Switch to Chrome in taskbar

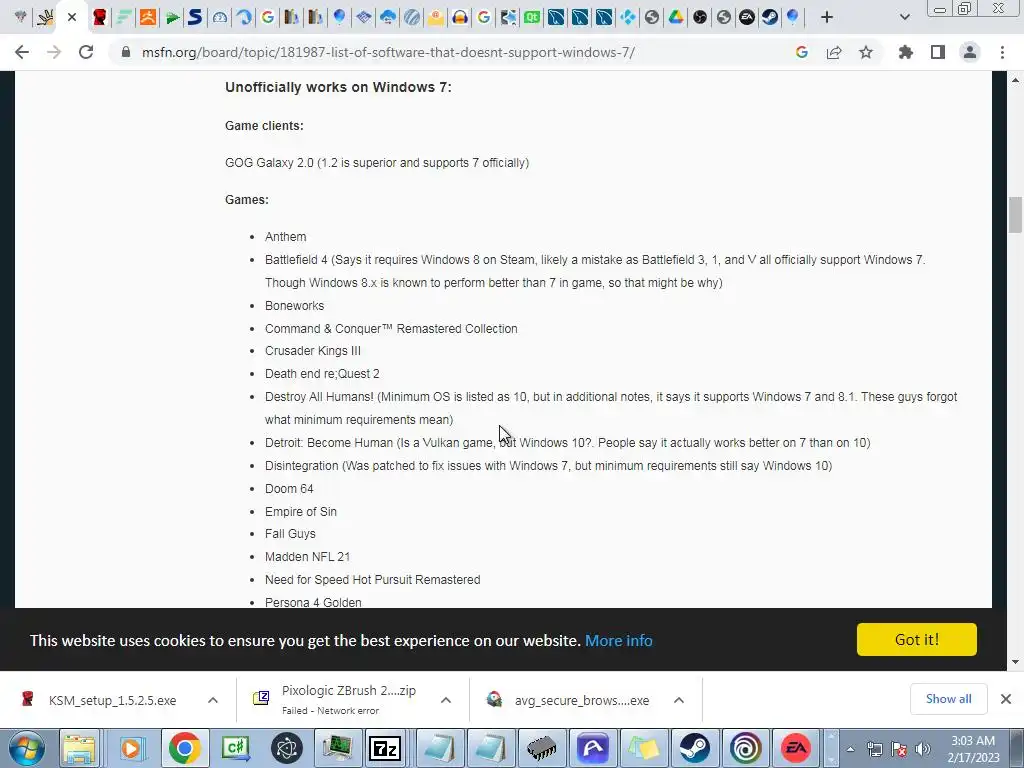click(185, 748)
